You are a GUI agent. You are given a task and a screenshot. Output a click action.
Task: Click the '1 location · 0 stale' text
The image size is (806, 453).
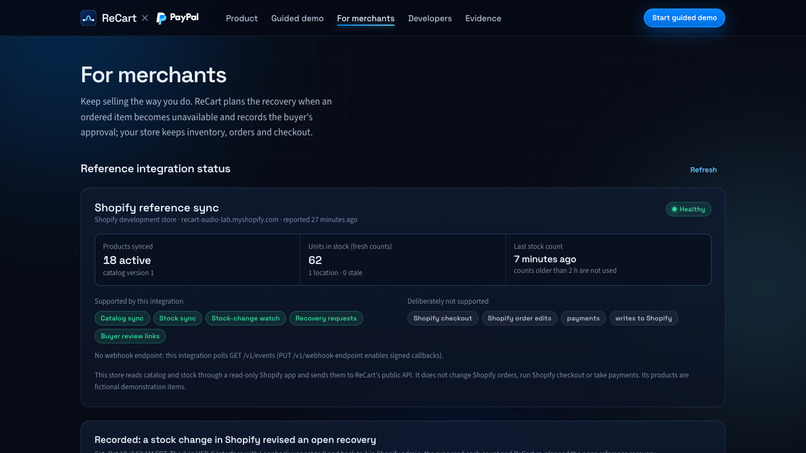click(335, 273)
